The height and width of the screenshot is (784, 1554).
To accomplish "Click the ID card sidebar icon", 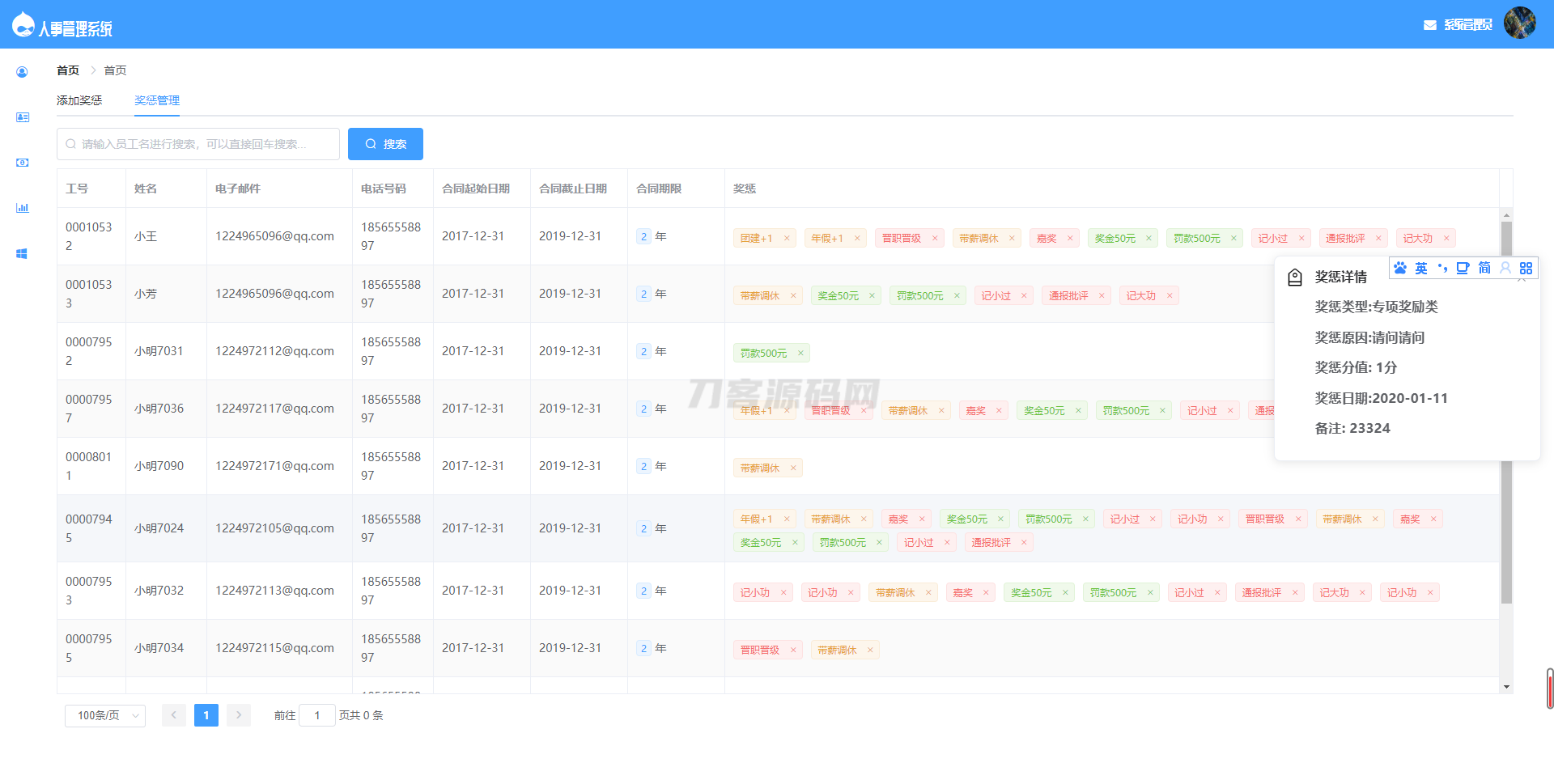I will click(22, 117).
